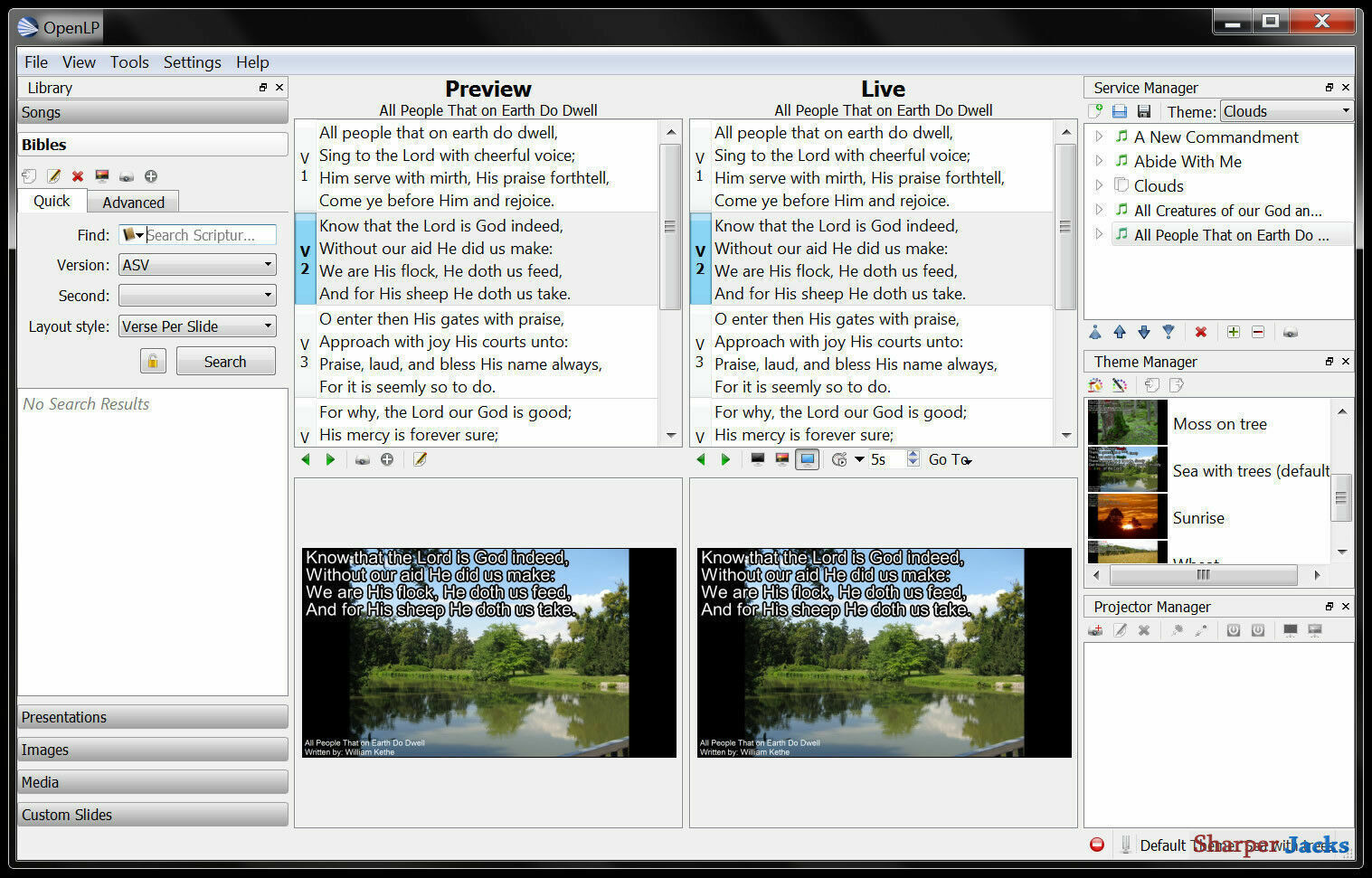The height and width of the screenshot is (878, 1372).
Task: Open the Go To dropdown in Live
Action: [x=951, y=459]
